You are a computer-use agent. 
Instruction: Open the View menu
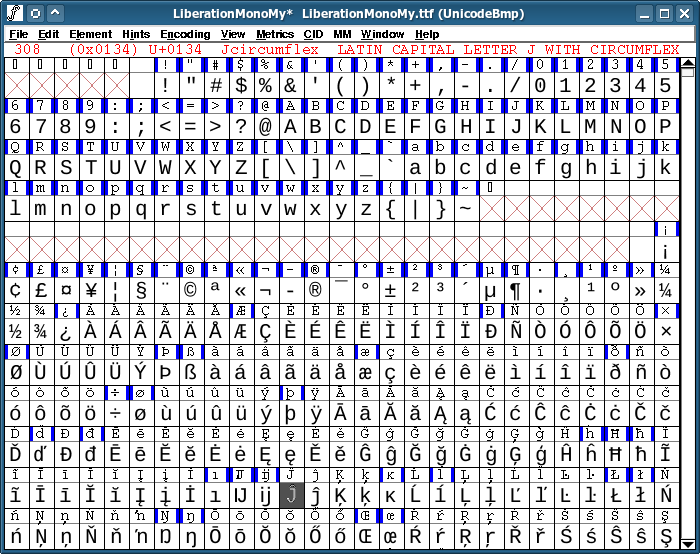tap(233, 34)
